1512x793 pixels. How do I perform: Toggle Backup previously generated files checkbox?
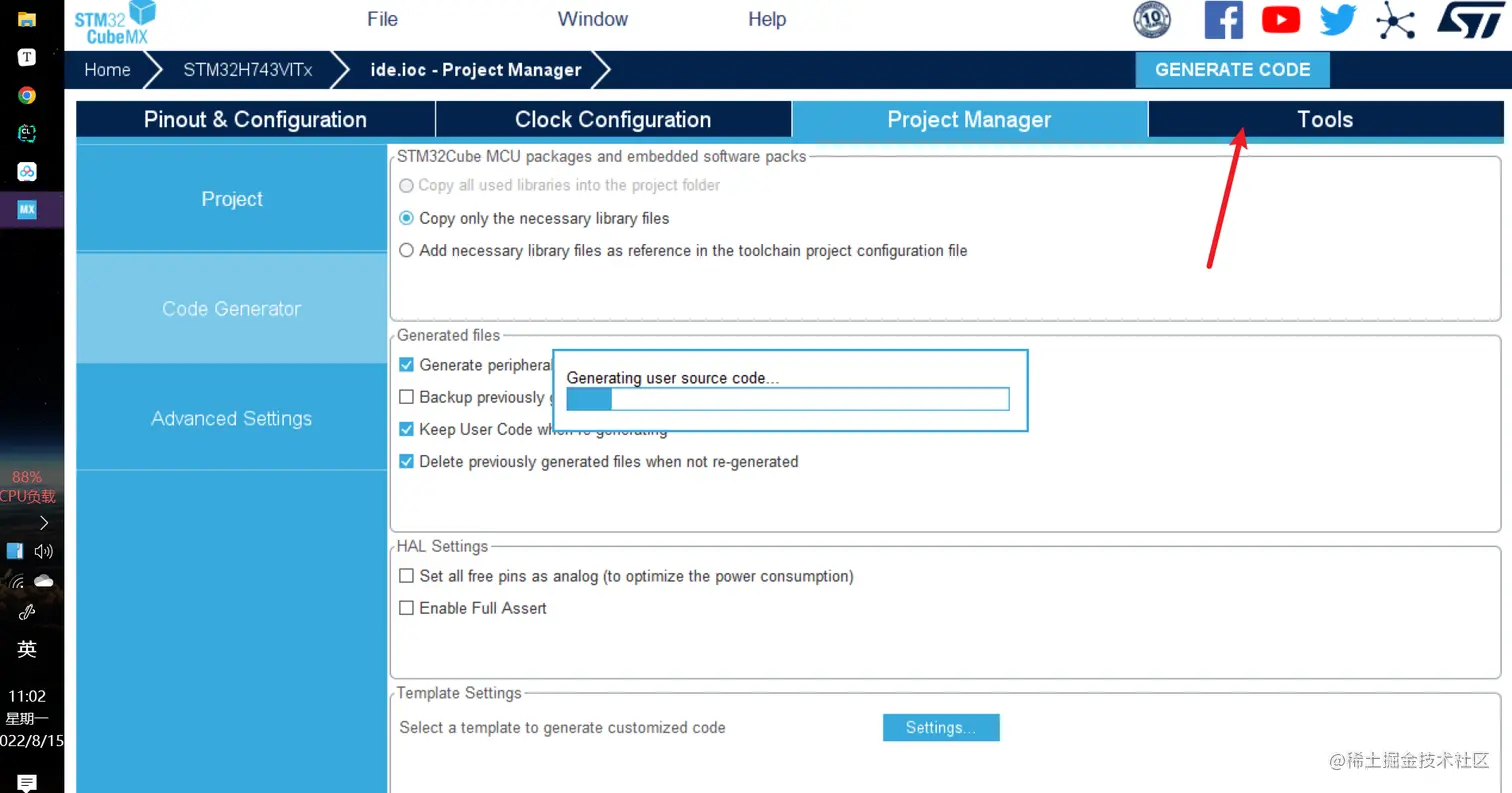coord(406,397)
